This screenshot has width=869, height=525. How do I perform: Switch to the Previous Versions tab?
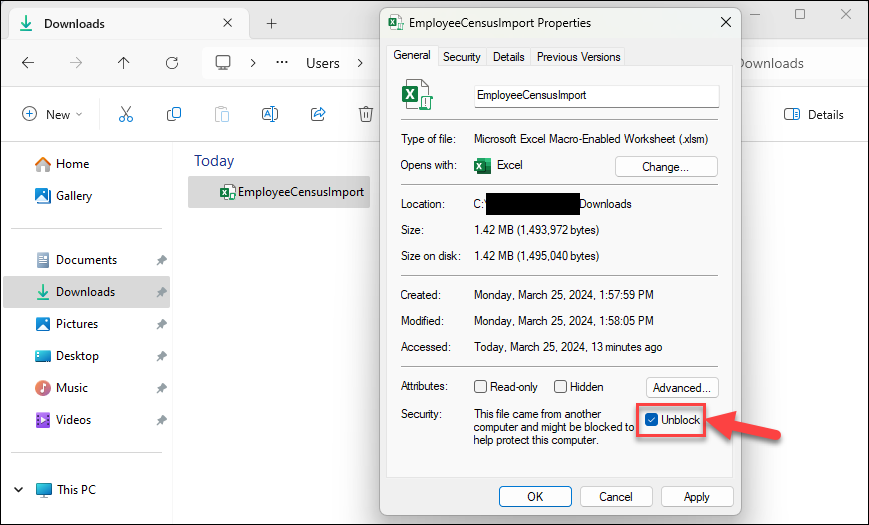click(x=579, y=57)
